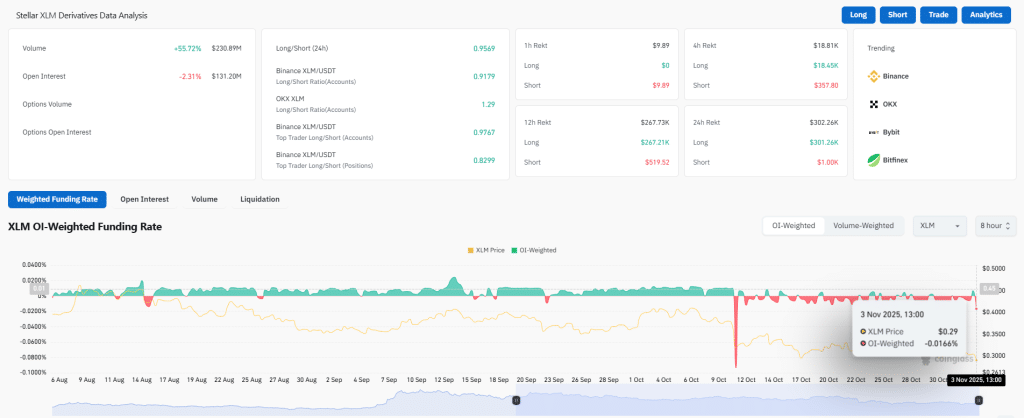Click the Binance exchange logo icon
The width and height of the screenshot is (1024, 418).
click(873, 76)
